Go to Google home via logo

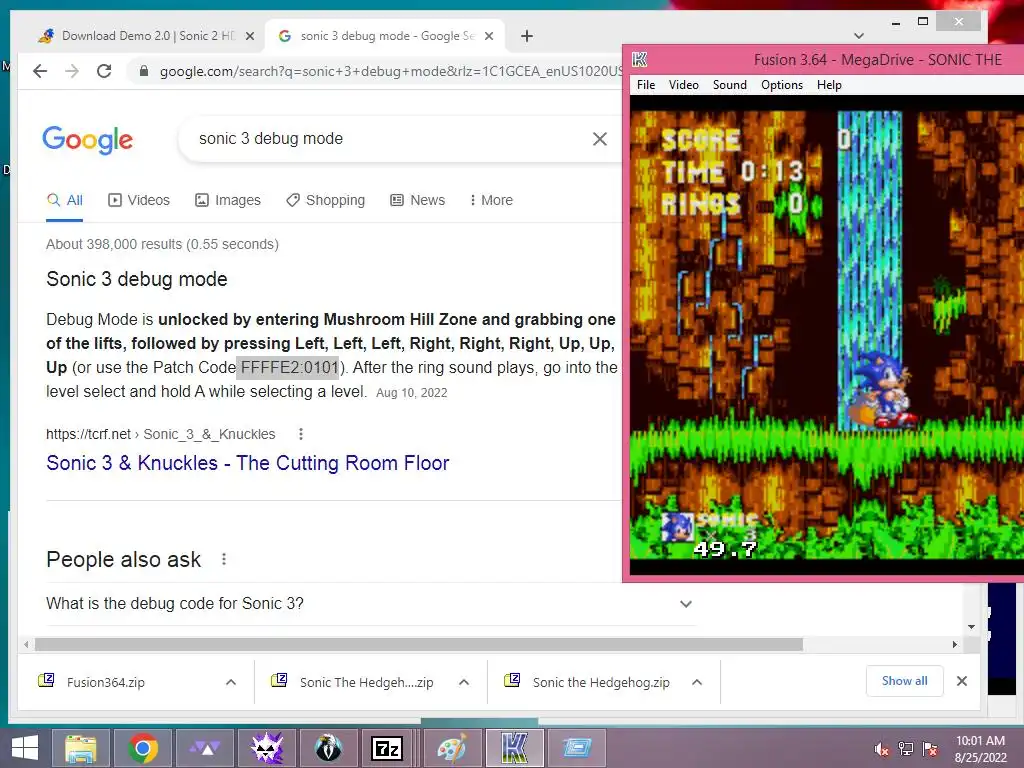point(88,139)
